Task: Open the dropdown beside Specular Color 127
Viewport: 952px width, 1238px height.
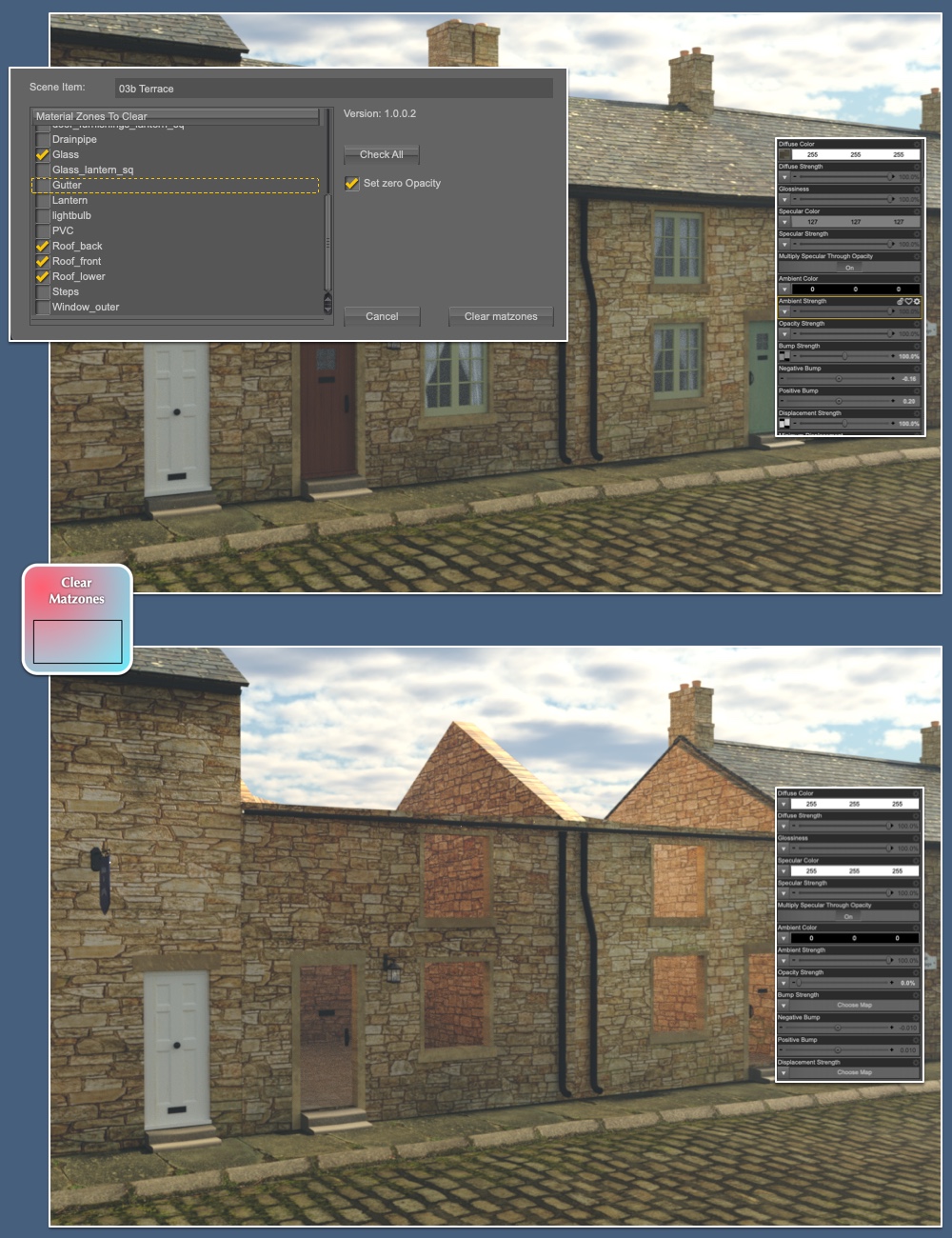Action: [784, 222]
